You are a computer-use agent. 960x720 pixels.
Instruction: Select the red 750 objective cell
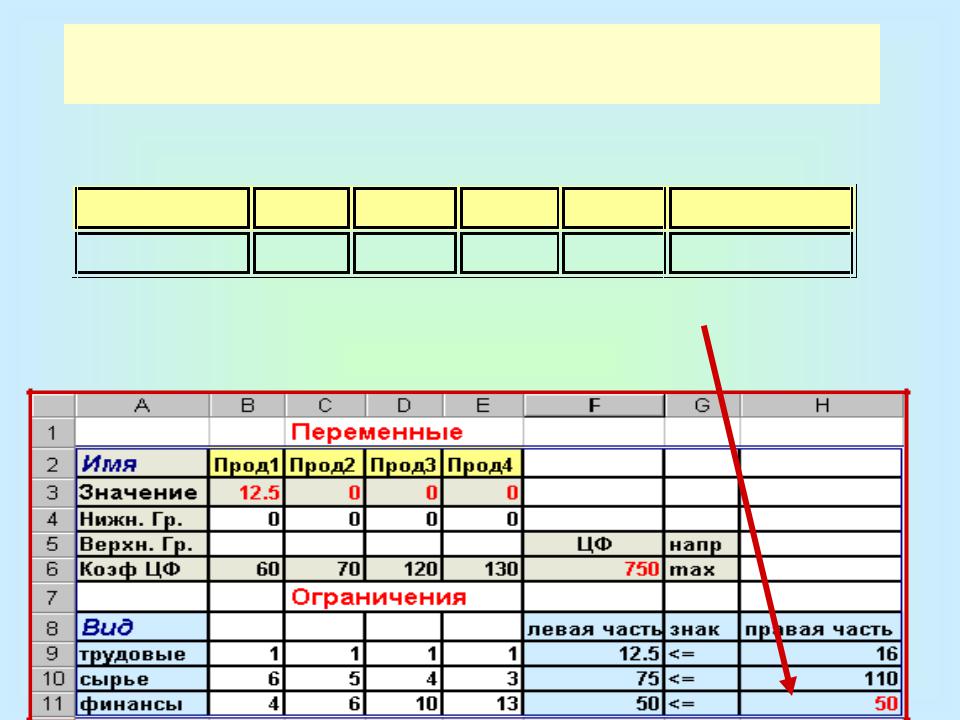click(x=593, y=569)
